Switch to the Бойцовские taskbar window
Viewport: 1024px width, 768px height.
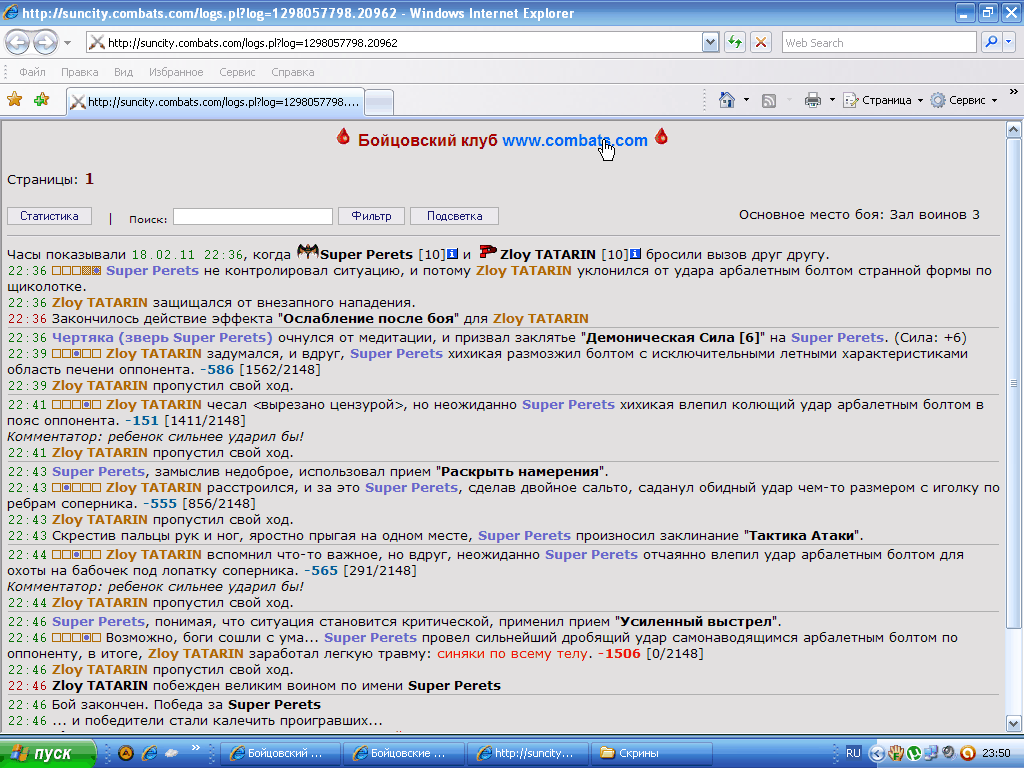point(404,753)
